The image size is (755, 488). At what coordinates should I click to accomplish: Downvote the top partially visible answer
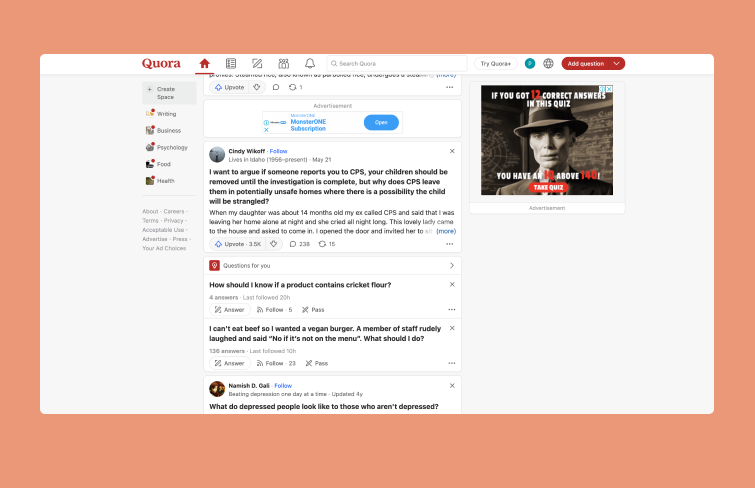(x=257, y=87)
